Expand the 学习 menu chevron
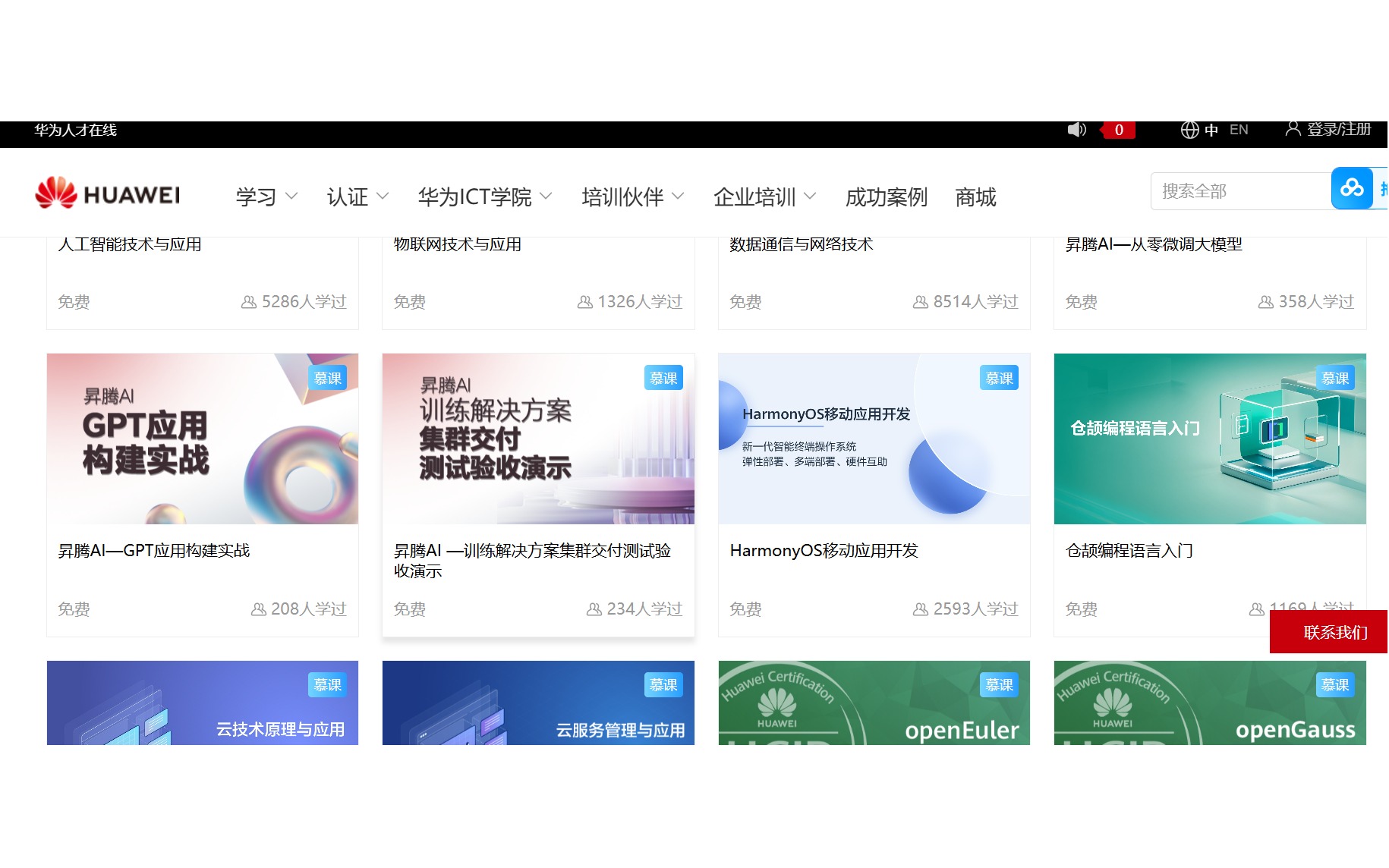The width and height of the screenshot is (1389, 868). coord(291,197)
